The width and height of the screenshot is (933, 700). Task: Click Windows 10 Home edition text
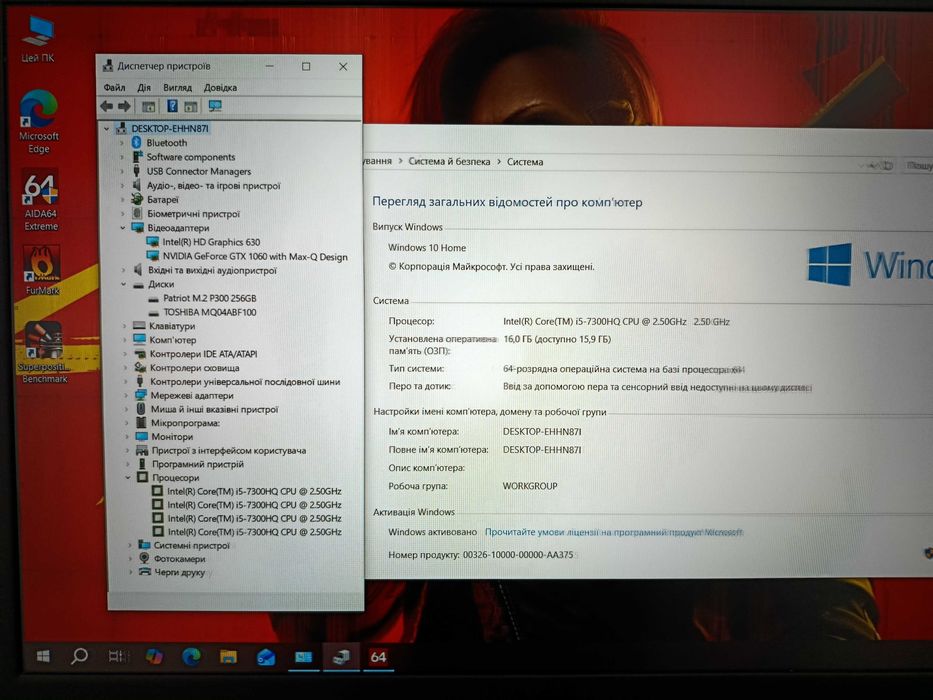click(x=427, y=248)
